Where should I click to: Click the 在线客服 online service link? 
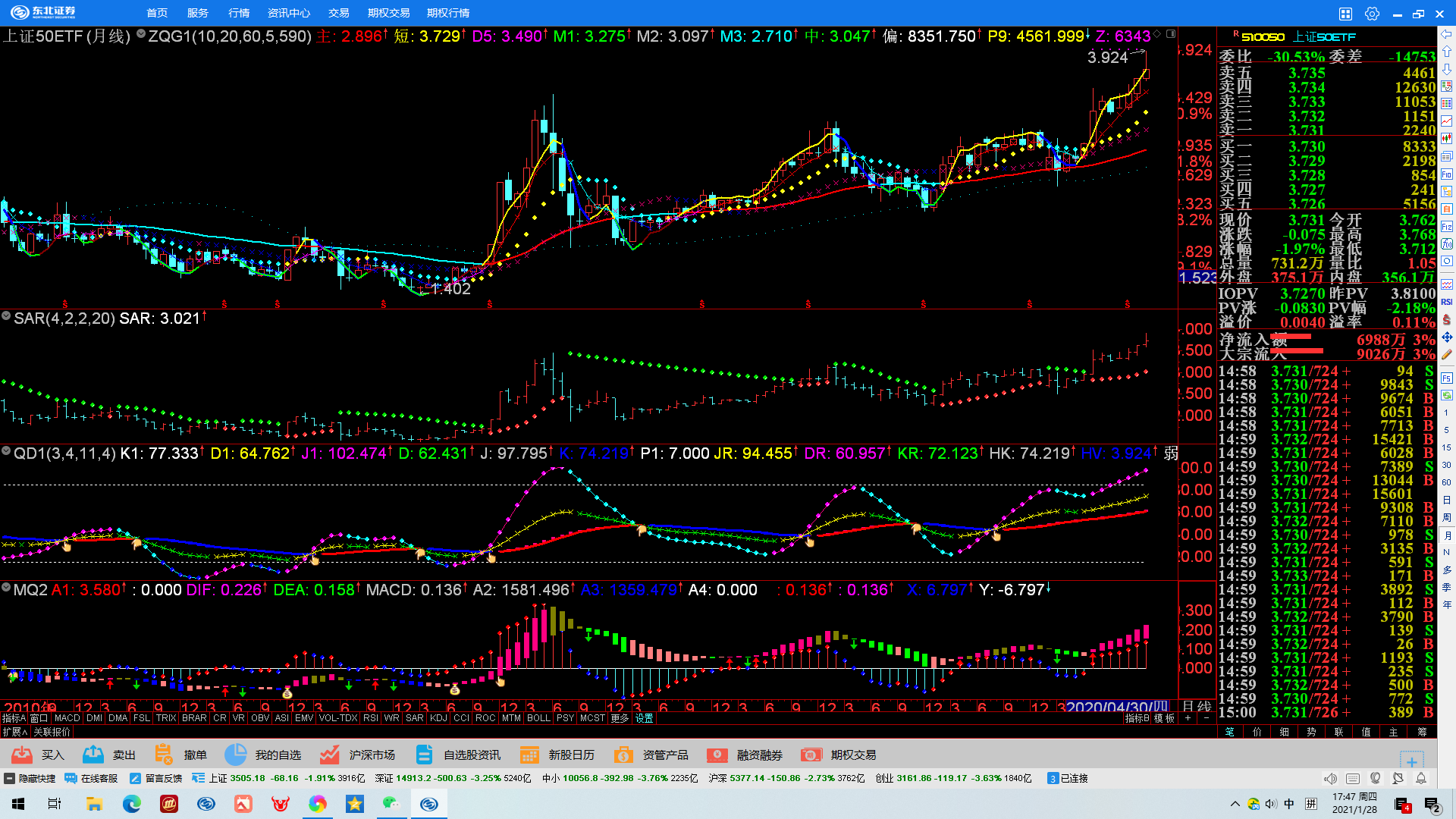tap(92, 778)
